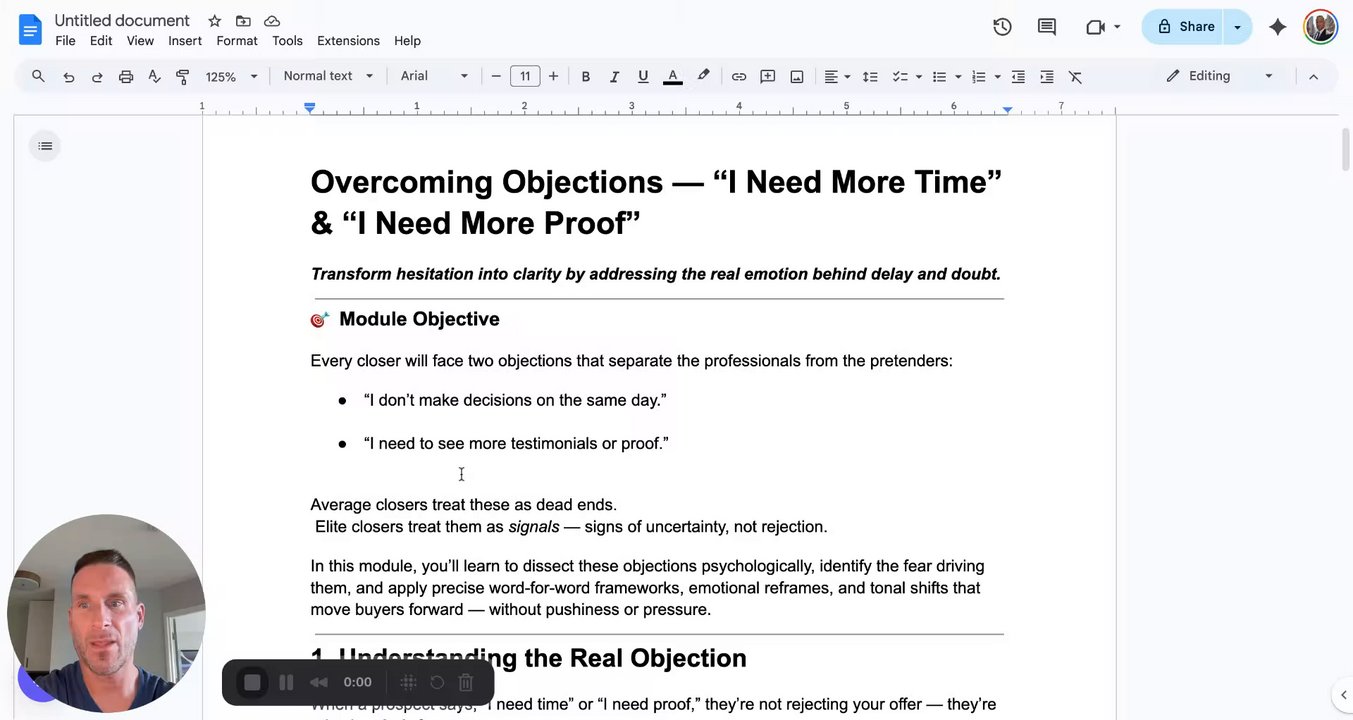1353x720 pixels.
Task: Open the Format menu
Action: 237,41
